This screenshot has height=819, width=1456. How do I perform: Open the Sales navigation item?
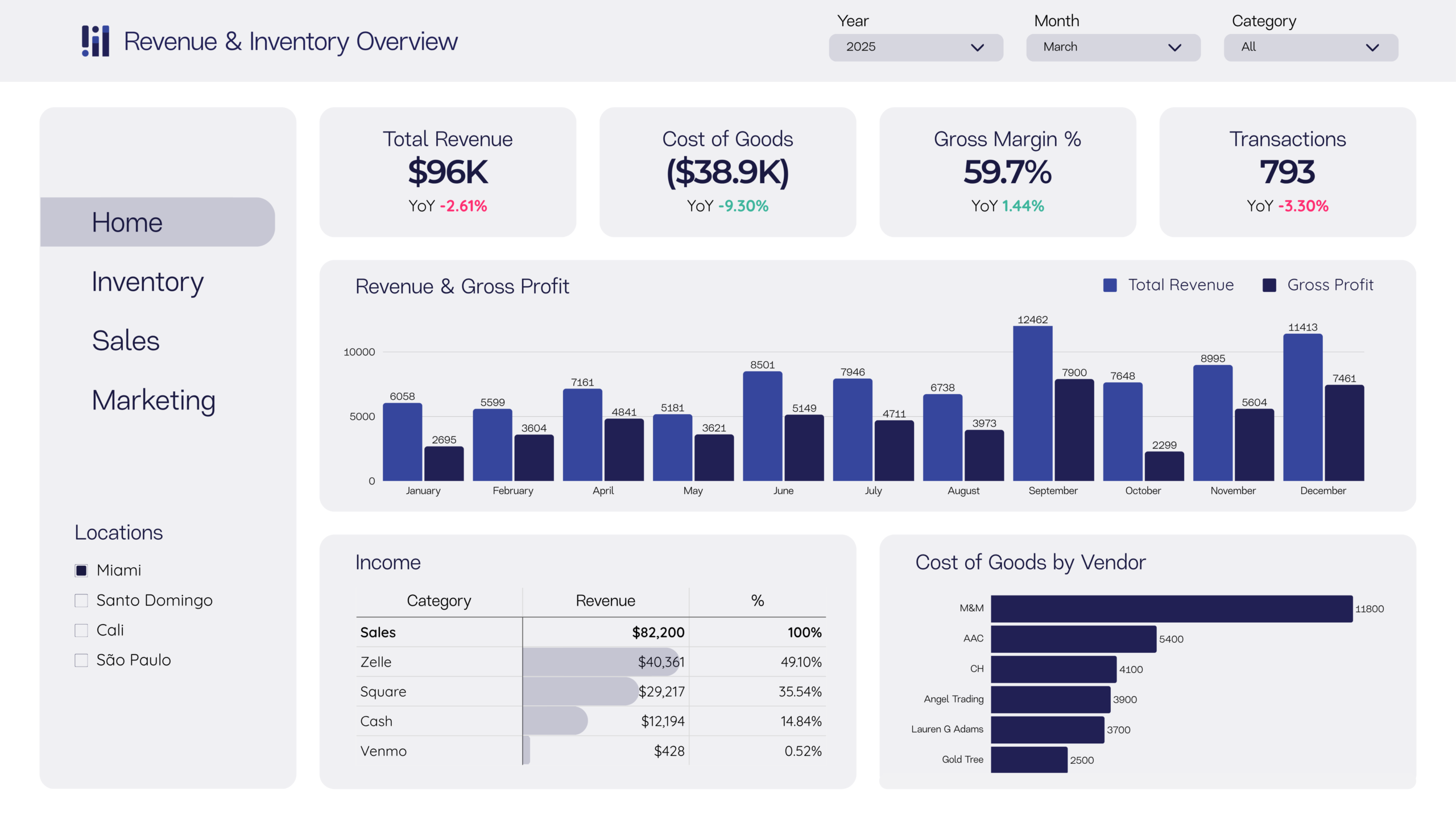tap(126, 341)
